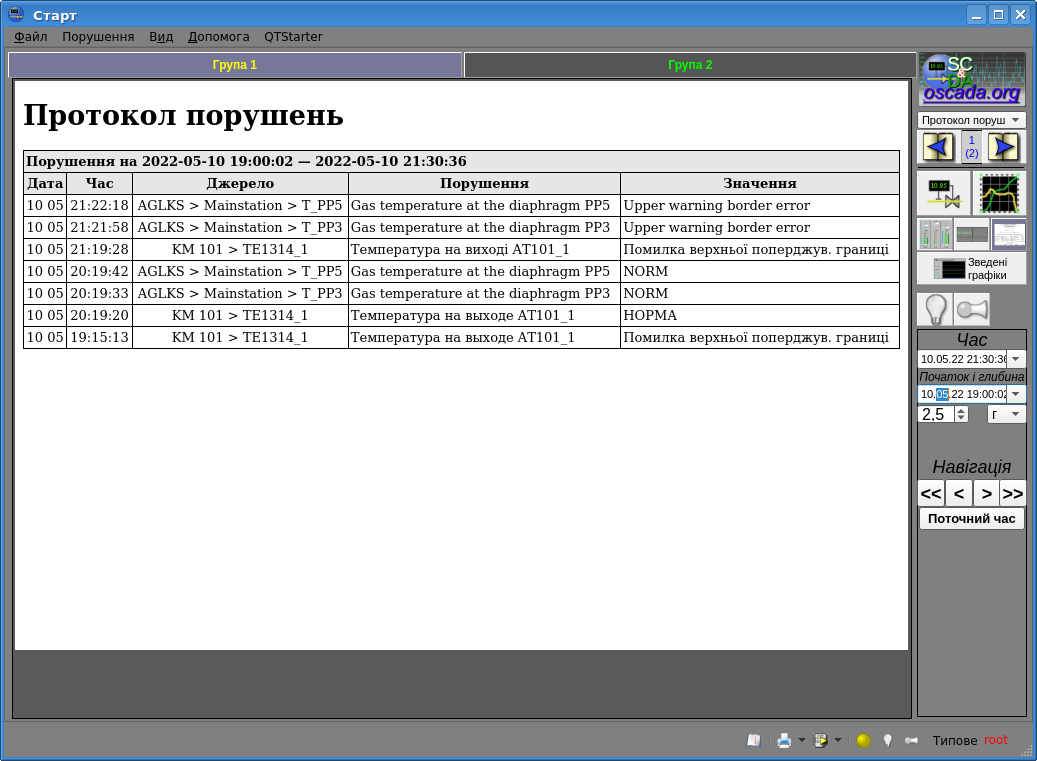Click the 'Зведені графіки' button
Image resolution: width=1037 pixels, height=761 pixels.
pos(971,268)
